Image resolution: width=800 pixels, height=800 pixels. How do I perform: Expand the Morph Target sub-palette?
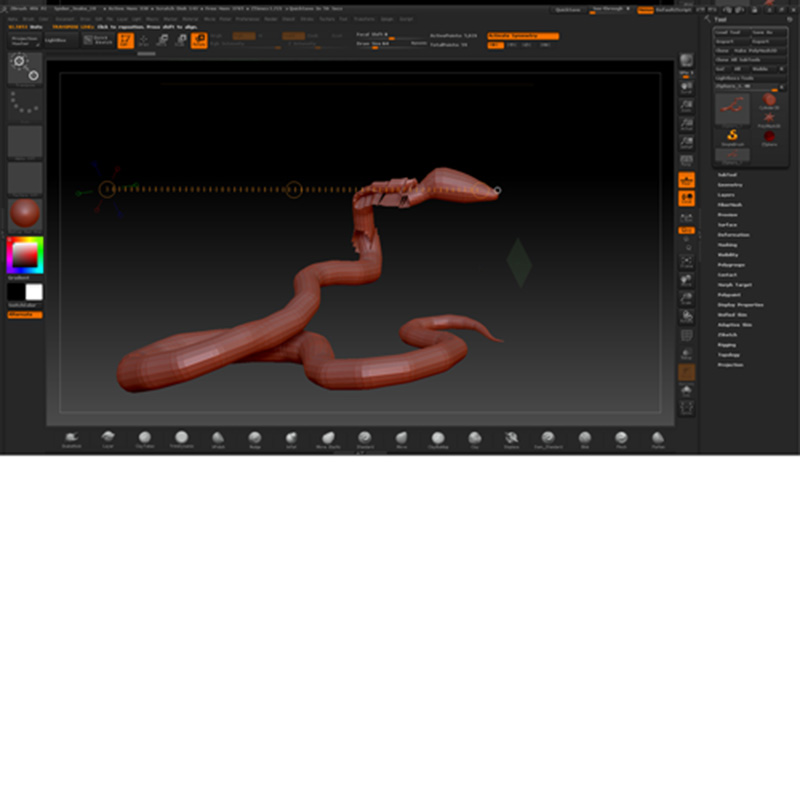point(735,285)
